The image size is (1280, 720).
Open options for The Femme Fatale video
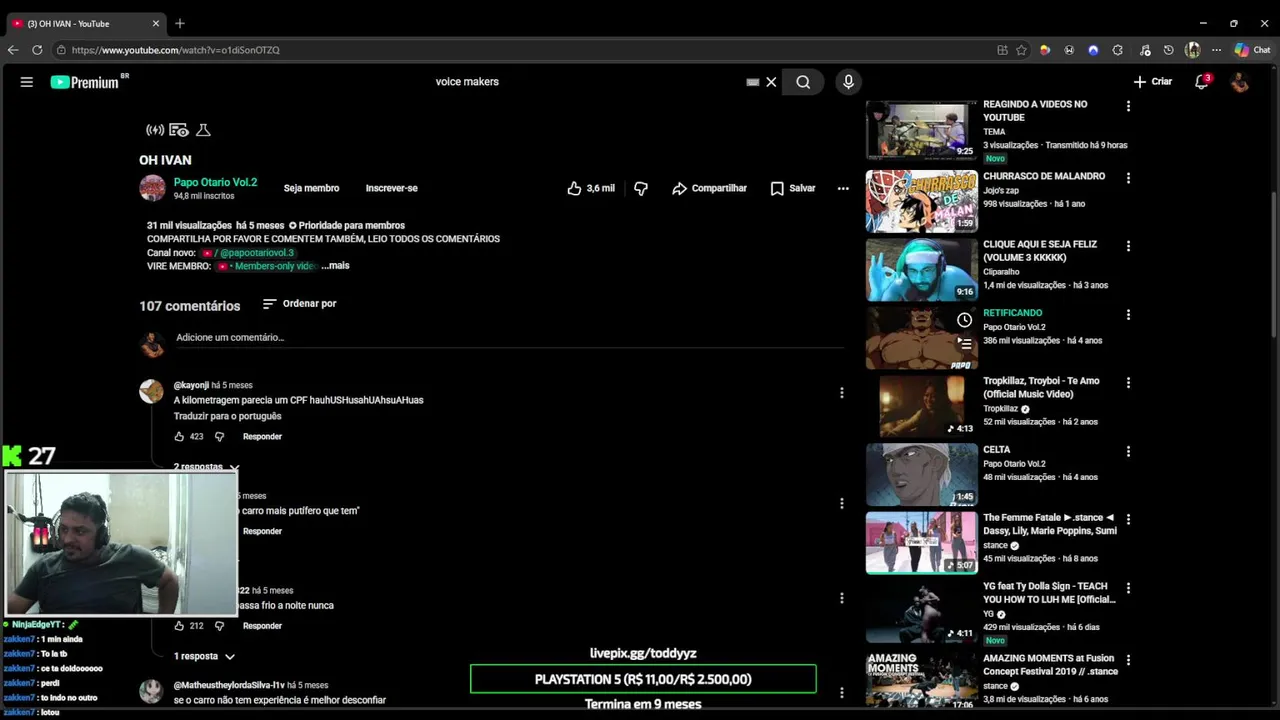(1128, 520)
